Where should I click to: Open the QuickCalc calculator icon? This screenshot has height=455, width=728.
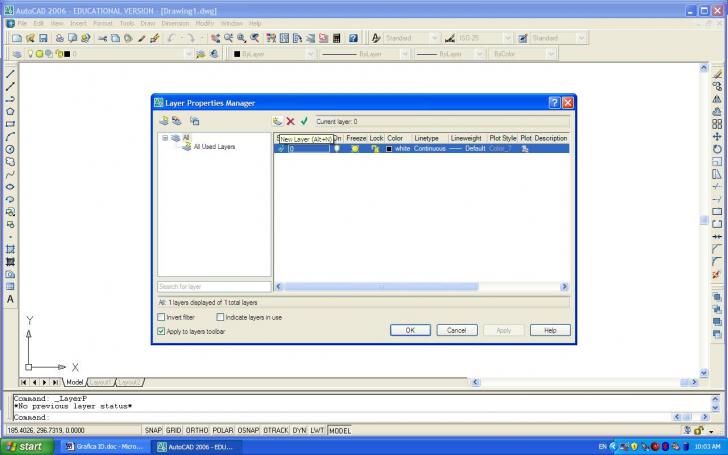tap(337, 38)
